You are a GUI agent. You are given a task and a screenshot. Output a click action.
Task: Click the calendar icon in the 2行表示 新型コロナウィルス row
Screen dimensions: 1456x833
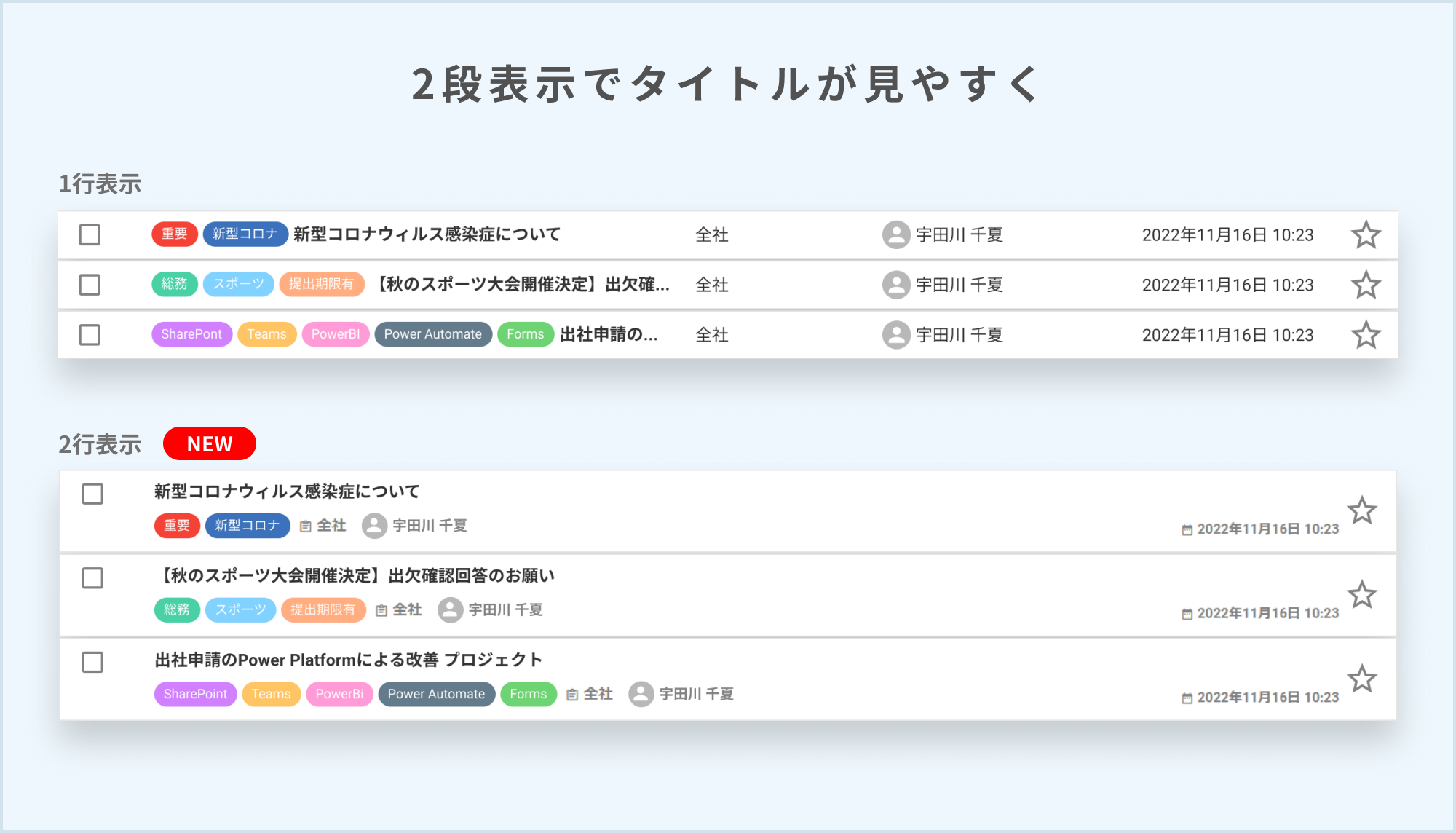click(1187, 530)
